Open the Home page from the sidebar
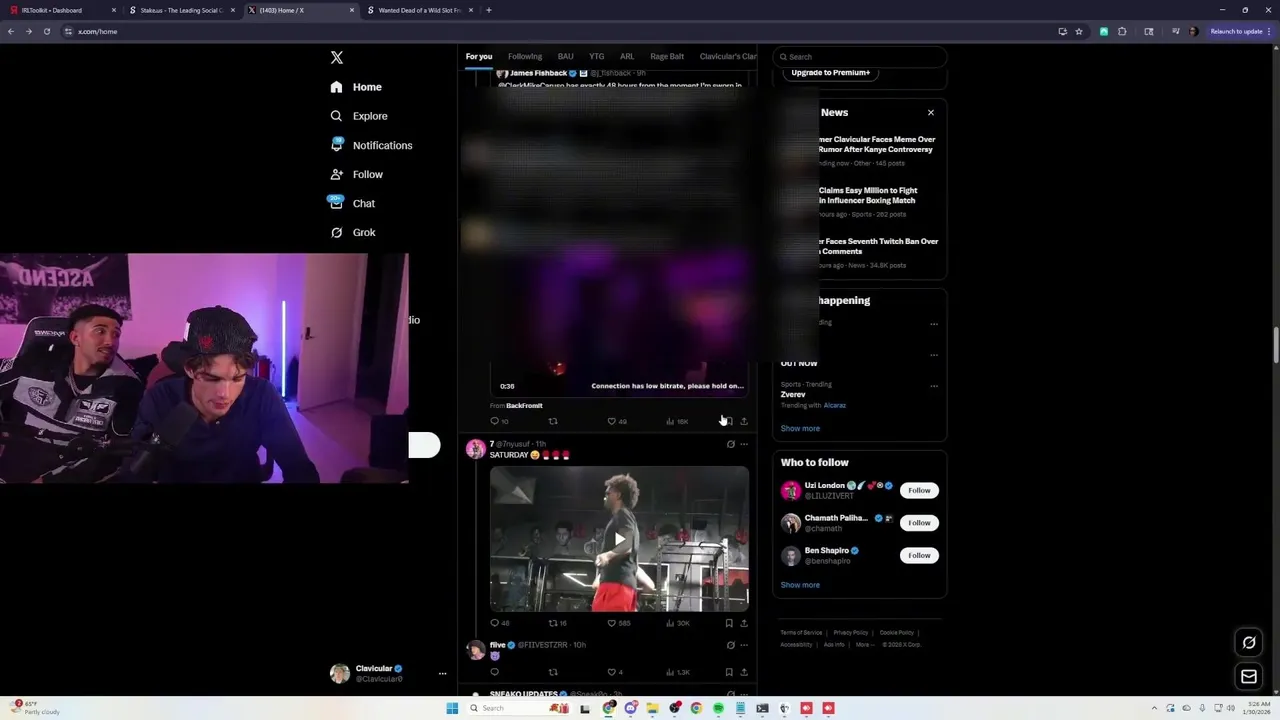 pyautogui.click(x=356, y=87)
